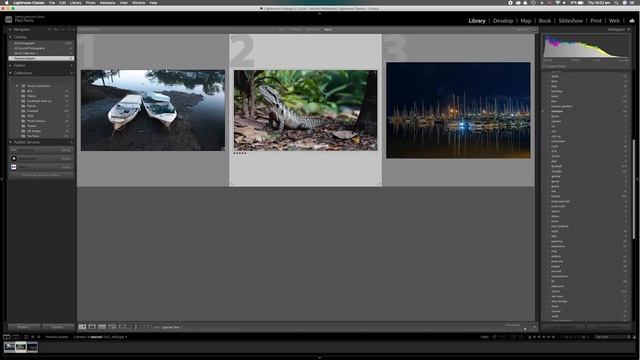Screen dimensions: 640x360
Task: Click the main window display icon
Action: pos(7,337)
